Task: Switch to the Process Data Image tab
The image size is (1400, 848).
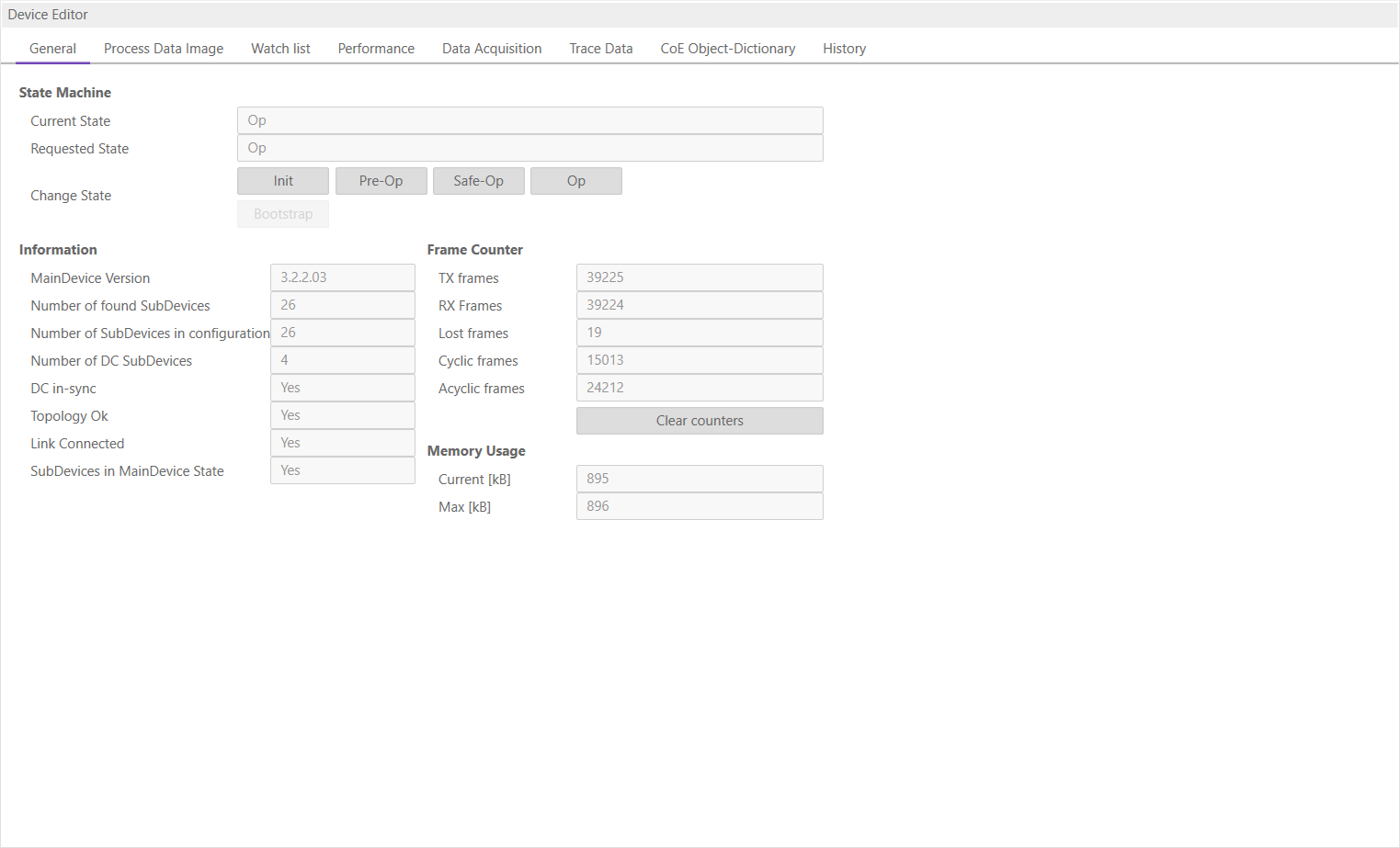Action: [x=164, y=49]
